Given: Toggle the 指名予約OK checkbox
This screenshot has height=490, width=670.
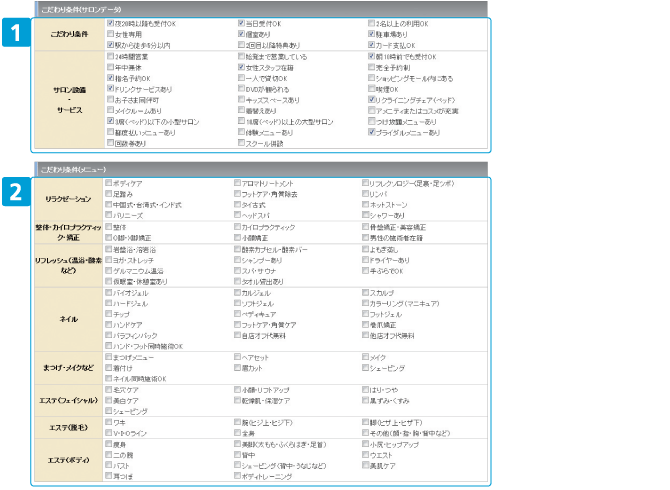Looking at the screenshot, I should point(110,77).
